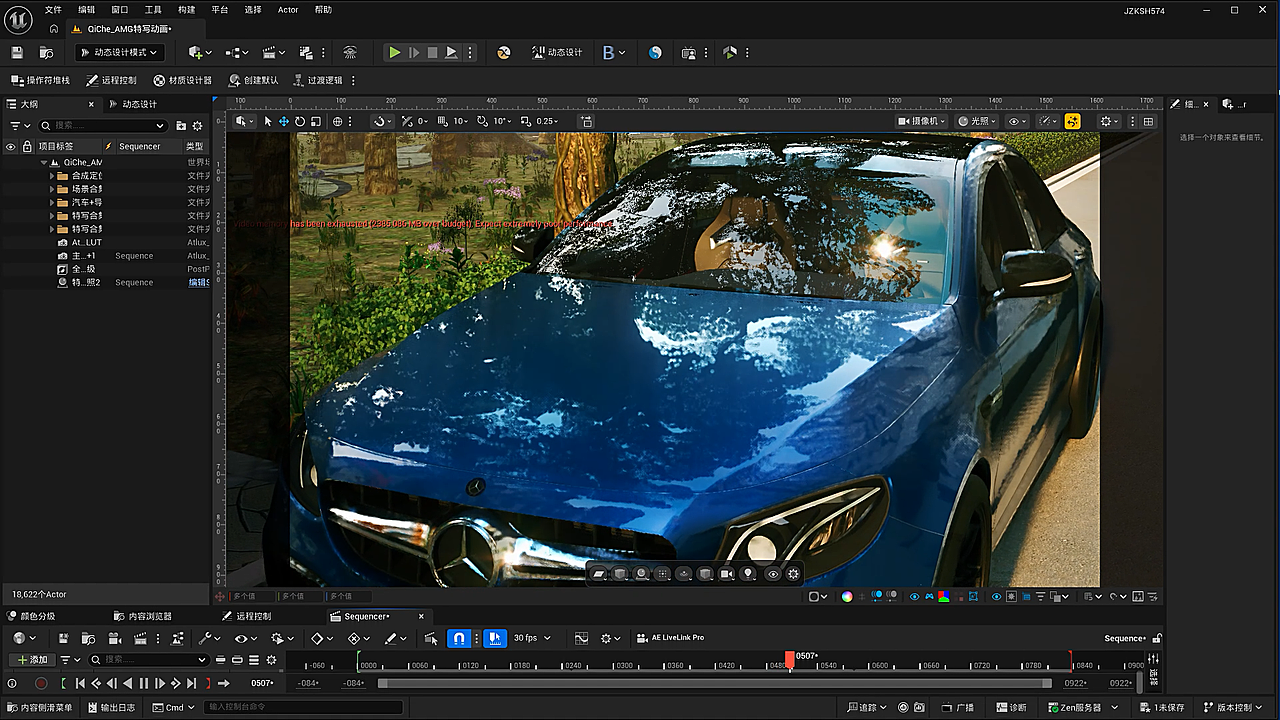The height and width of the screenshot is (720, 1280).
Task: Toggle the first blue eye icon under the viewport
Action: (x=914, y=596)
